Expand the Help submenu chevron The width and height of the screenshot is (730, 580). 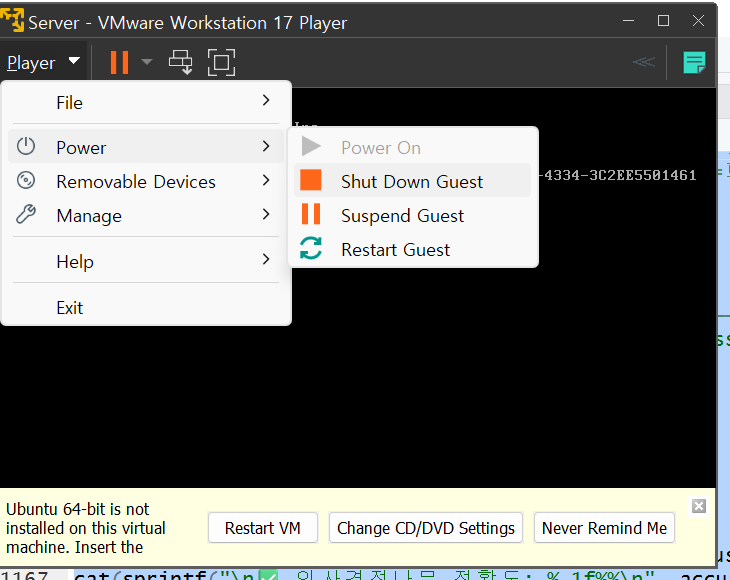(266, 259)
